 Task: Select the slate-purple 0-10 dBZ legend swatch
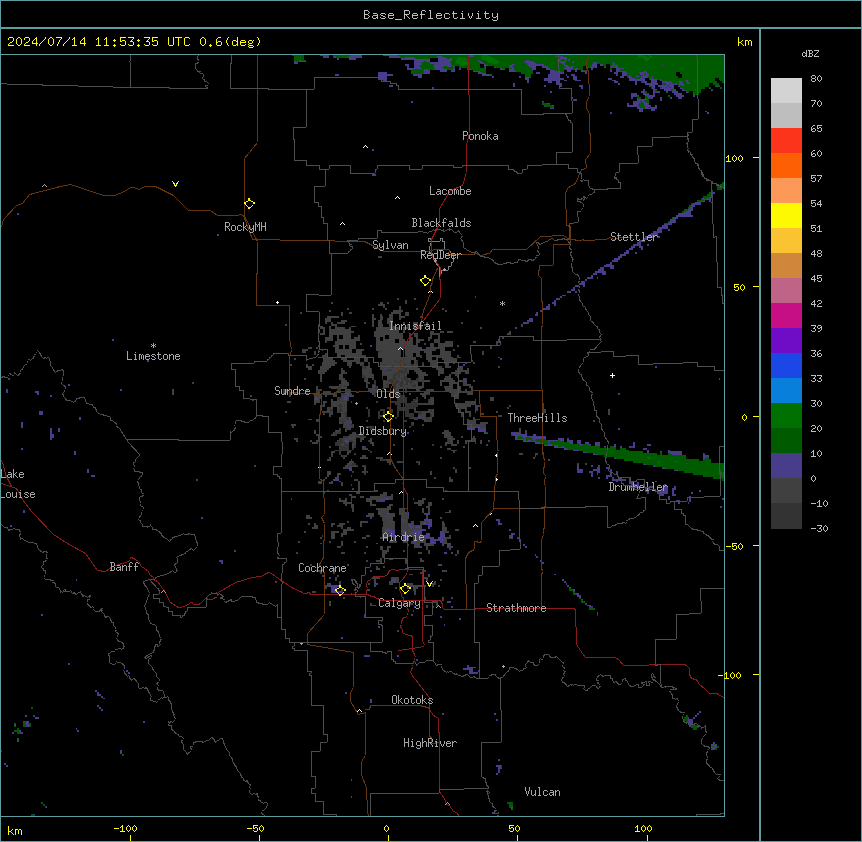[786, 466]
